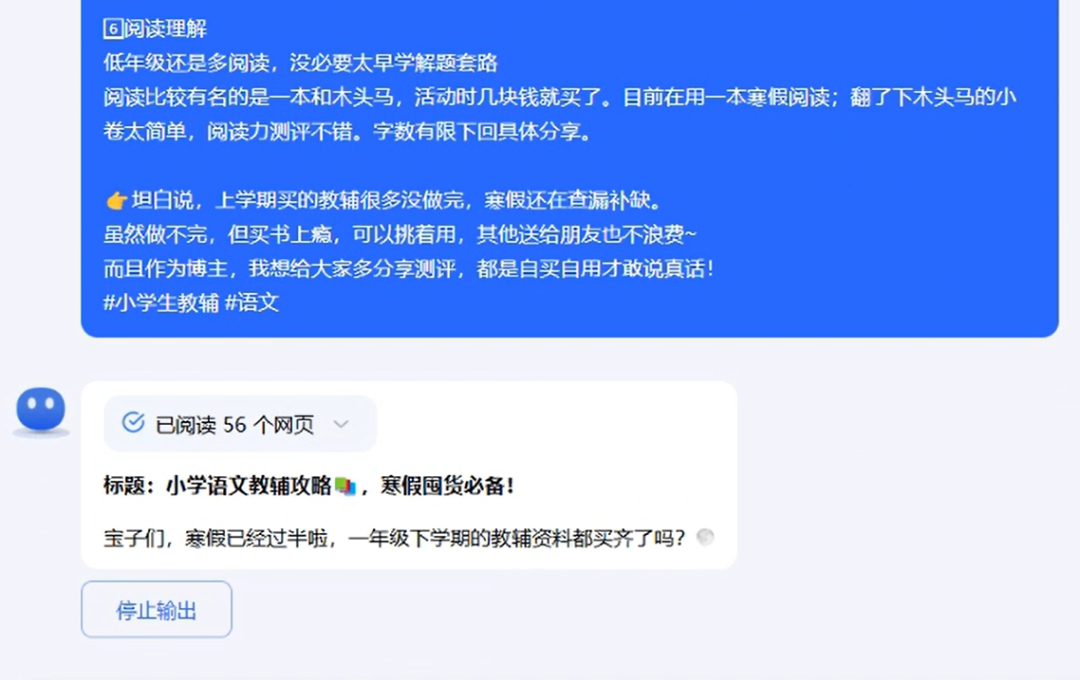Click the pointing hand emoji before 坦白说
The width and height of the screenshot is (1080, 680).
[116, 200]
